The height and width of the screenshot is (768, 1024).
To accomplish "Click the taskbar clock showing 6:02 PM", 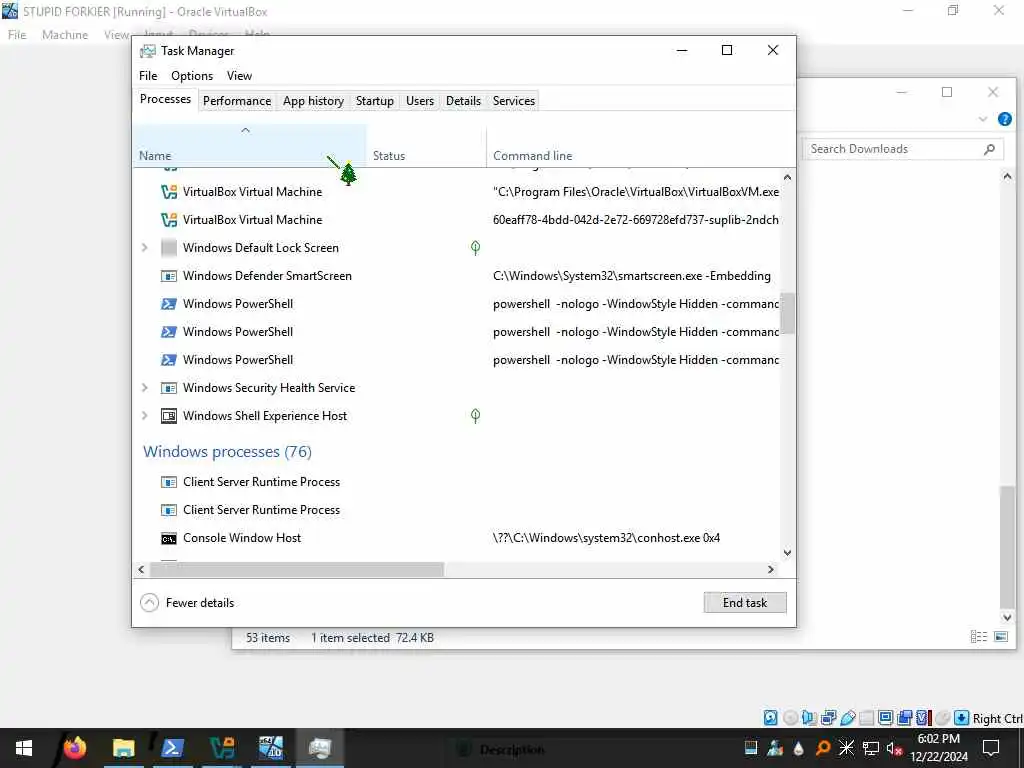I will tap(939, 748).
